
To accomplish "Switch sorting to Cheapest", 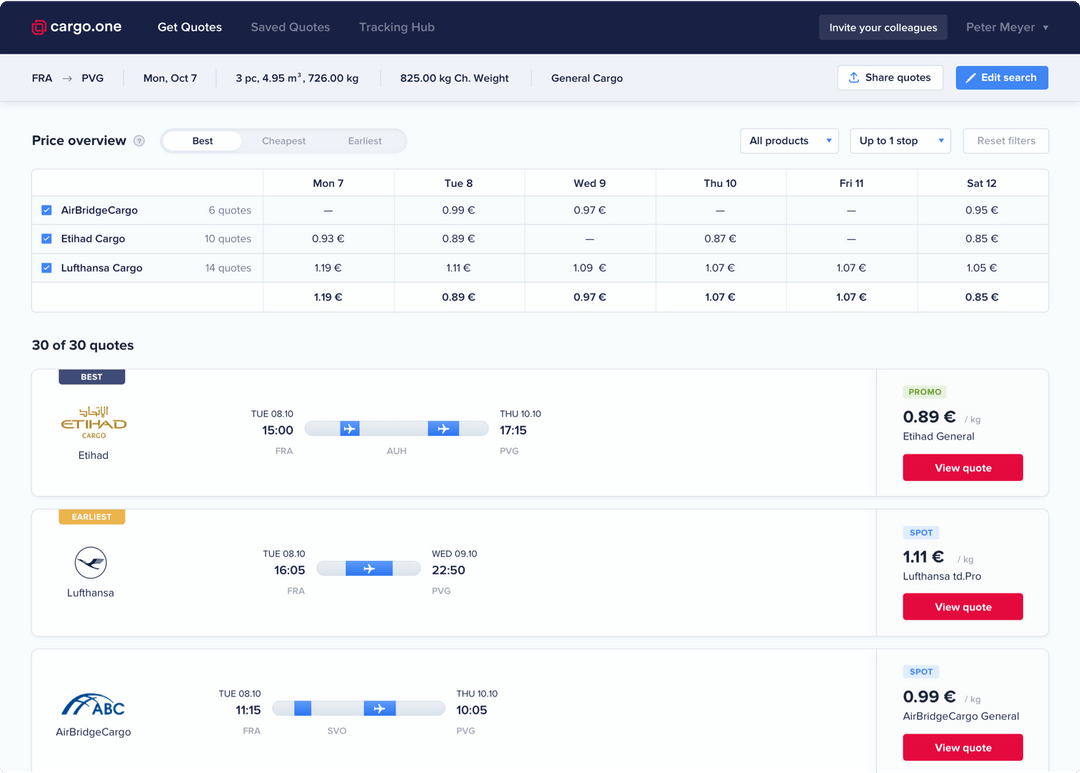I will (x=283, y=141).
